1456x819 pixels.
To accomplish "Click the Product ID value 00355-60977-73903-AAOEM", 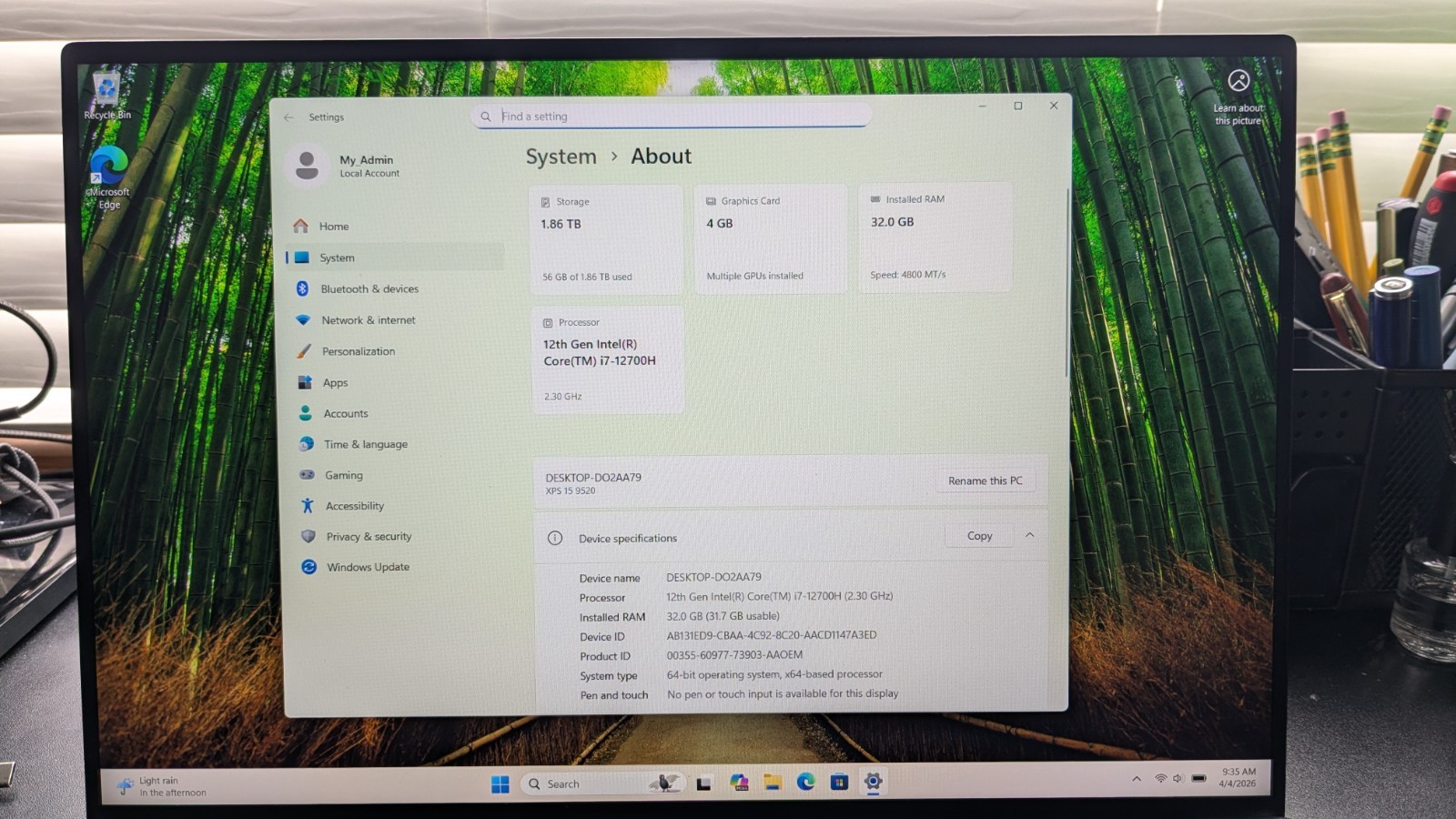I will 734,654.
